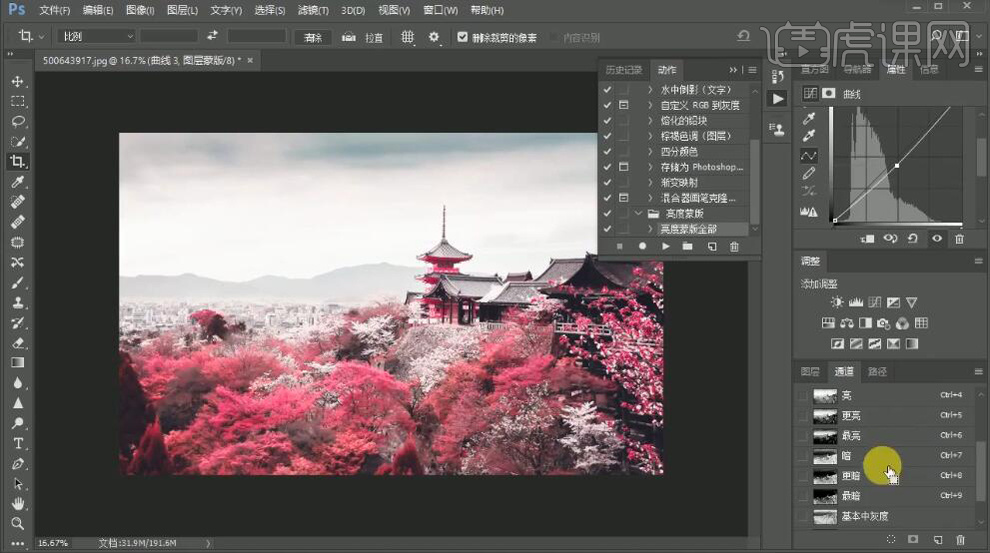Viewport: 990px width, 553px height.
Task: Toggle visibility of the 暗 channel
Action: pyautogui.click(x=802, y=456)
